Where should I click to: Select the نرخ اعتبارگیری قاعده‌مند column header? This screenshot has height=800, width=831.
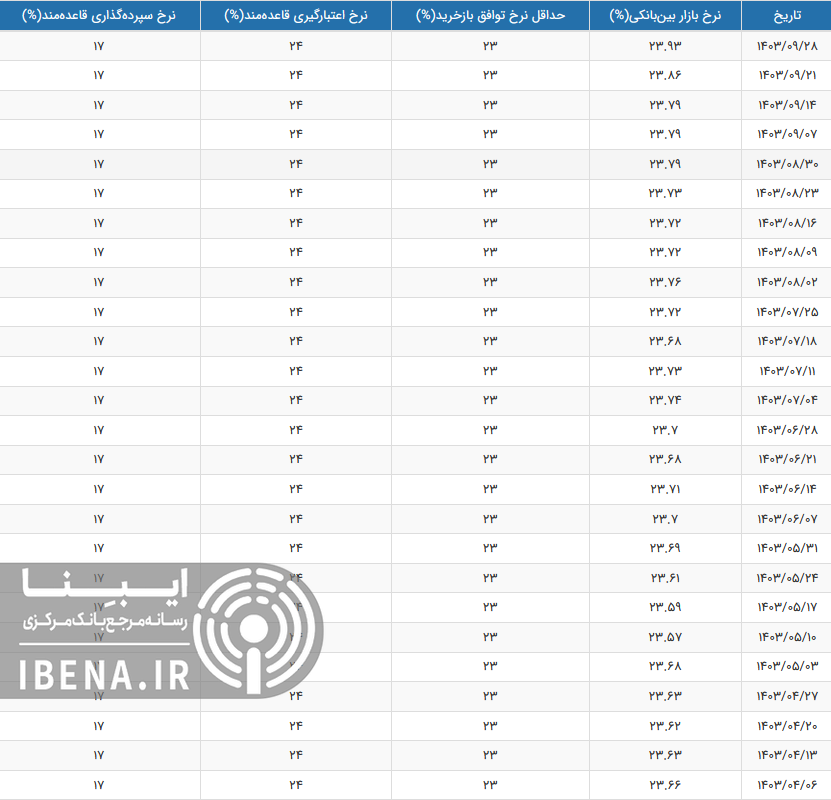coord(296,16)
